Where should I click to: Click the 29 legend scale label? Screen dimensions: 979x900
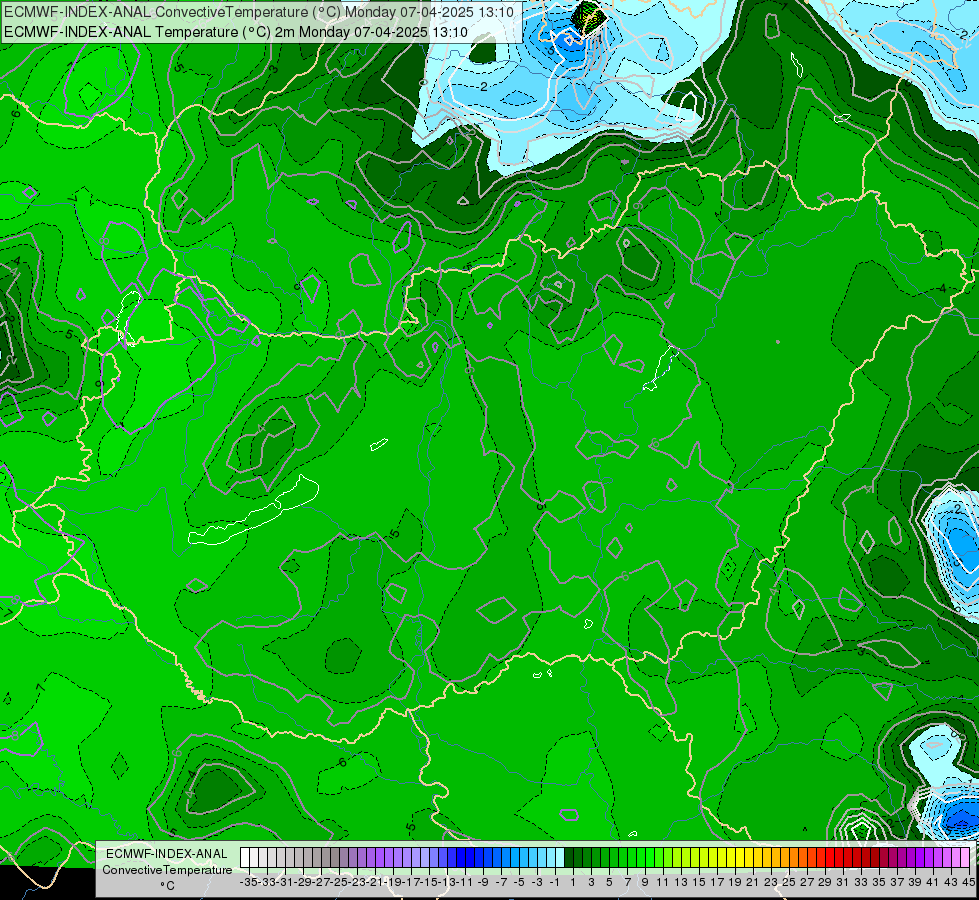(x=825, y=882)
